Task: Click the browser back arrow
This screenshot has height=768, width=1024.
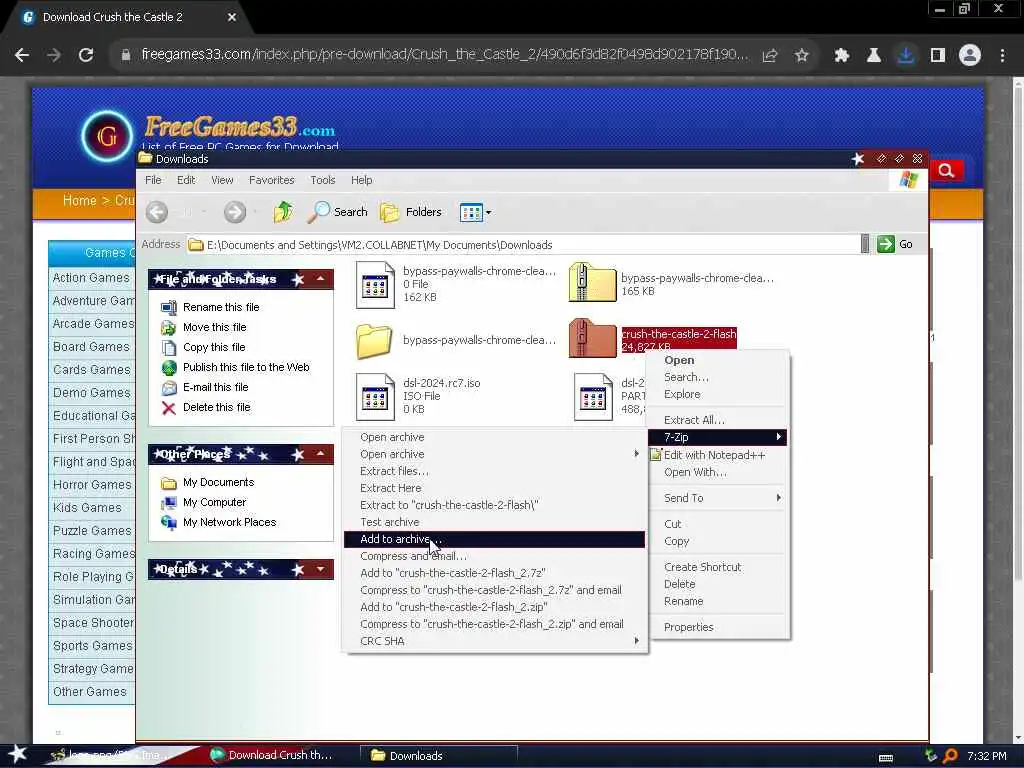Action: [22, 56]
